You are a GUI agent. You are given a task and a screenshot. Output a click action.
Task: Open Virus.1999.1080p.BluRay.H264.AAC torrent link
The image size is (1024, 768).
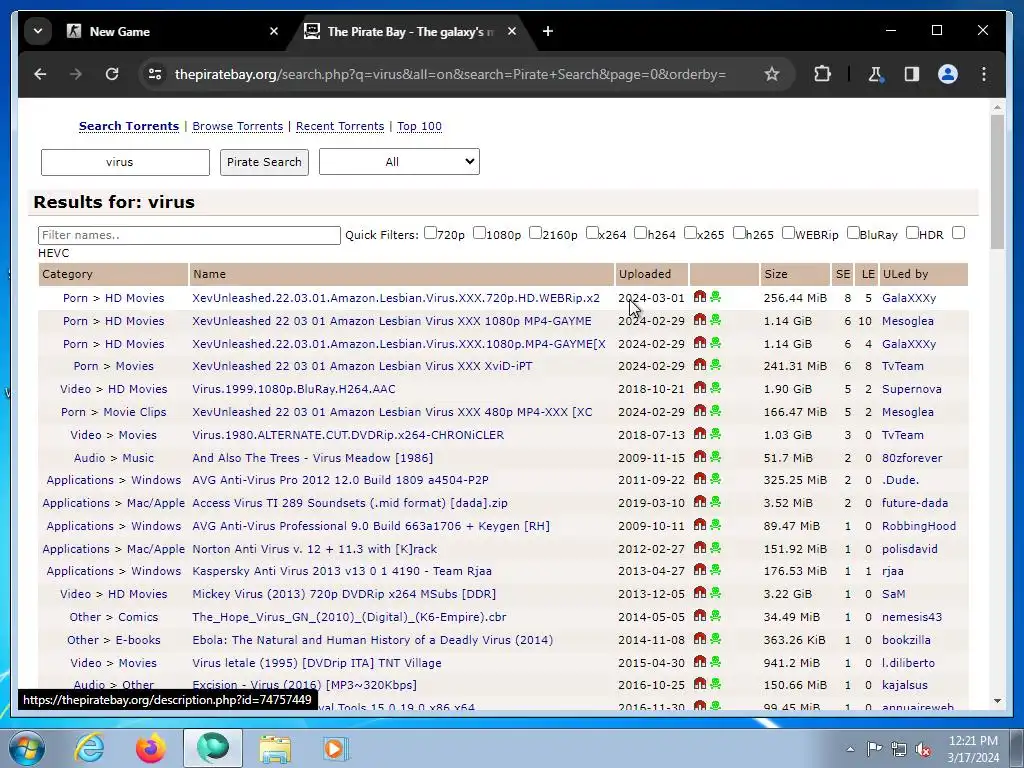tap(294, 389)
